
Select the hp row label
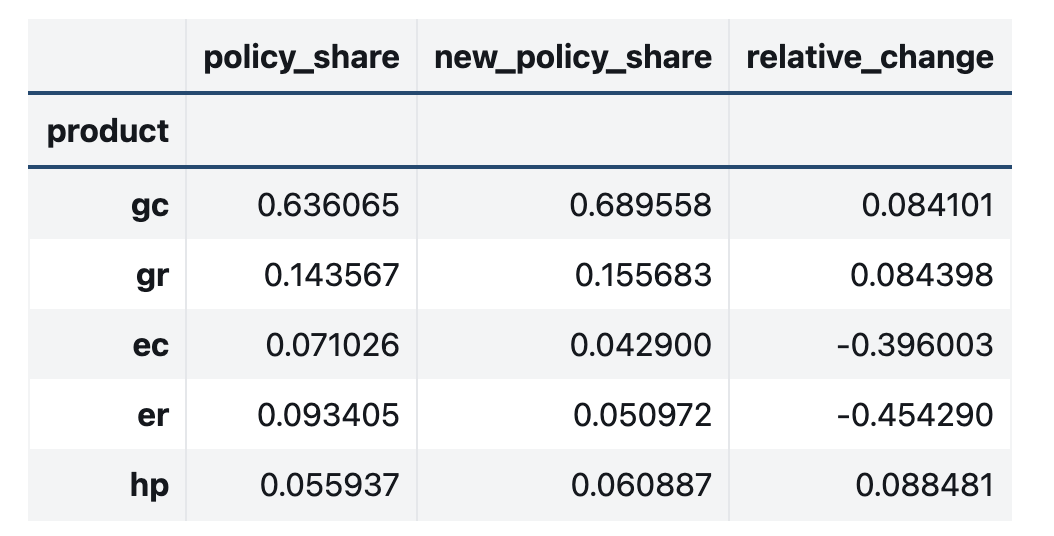coord(149,486)
